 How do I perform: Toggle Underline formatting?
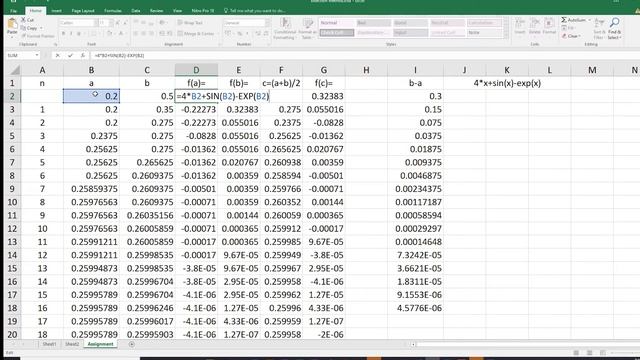point(79,33)
